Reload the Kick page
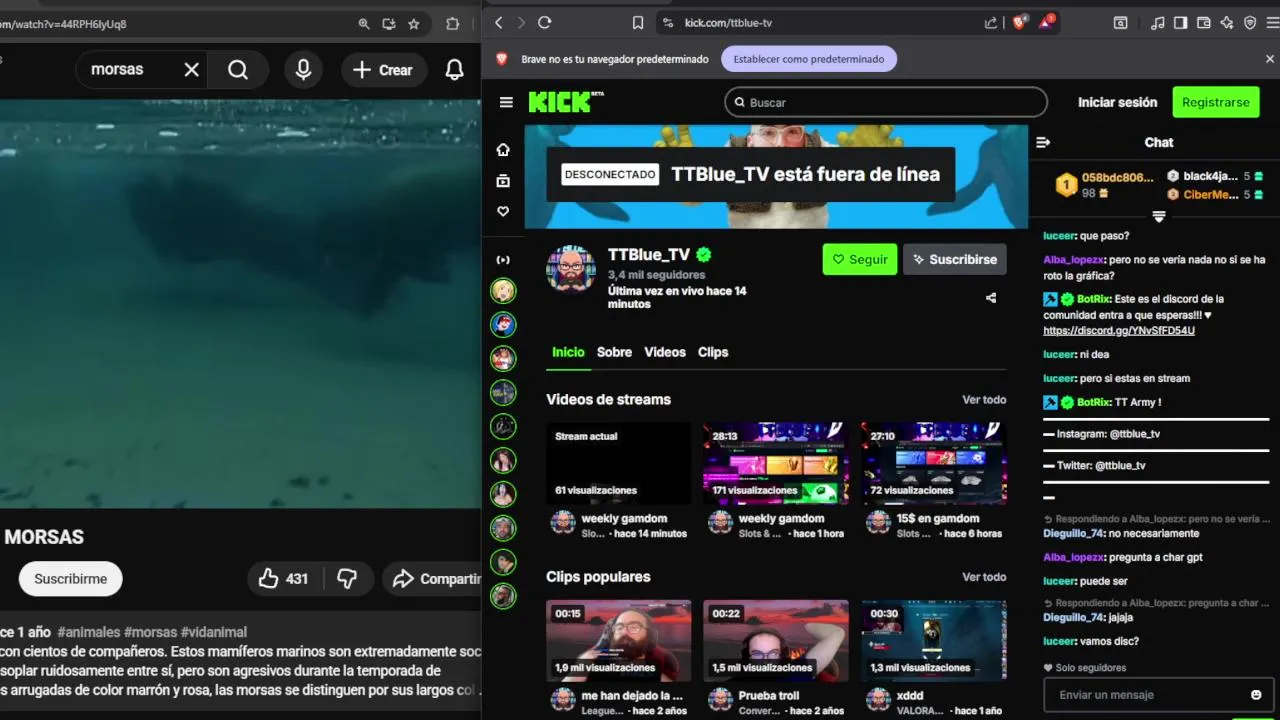The image size is (1280, 720). point(544,22)
